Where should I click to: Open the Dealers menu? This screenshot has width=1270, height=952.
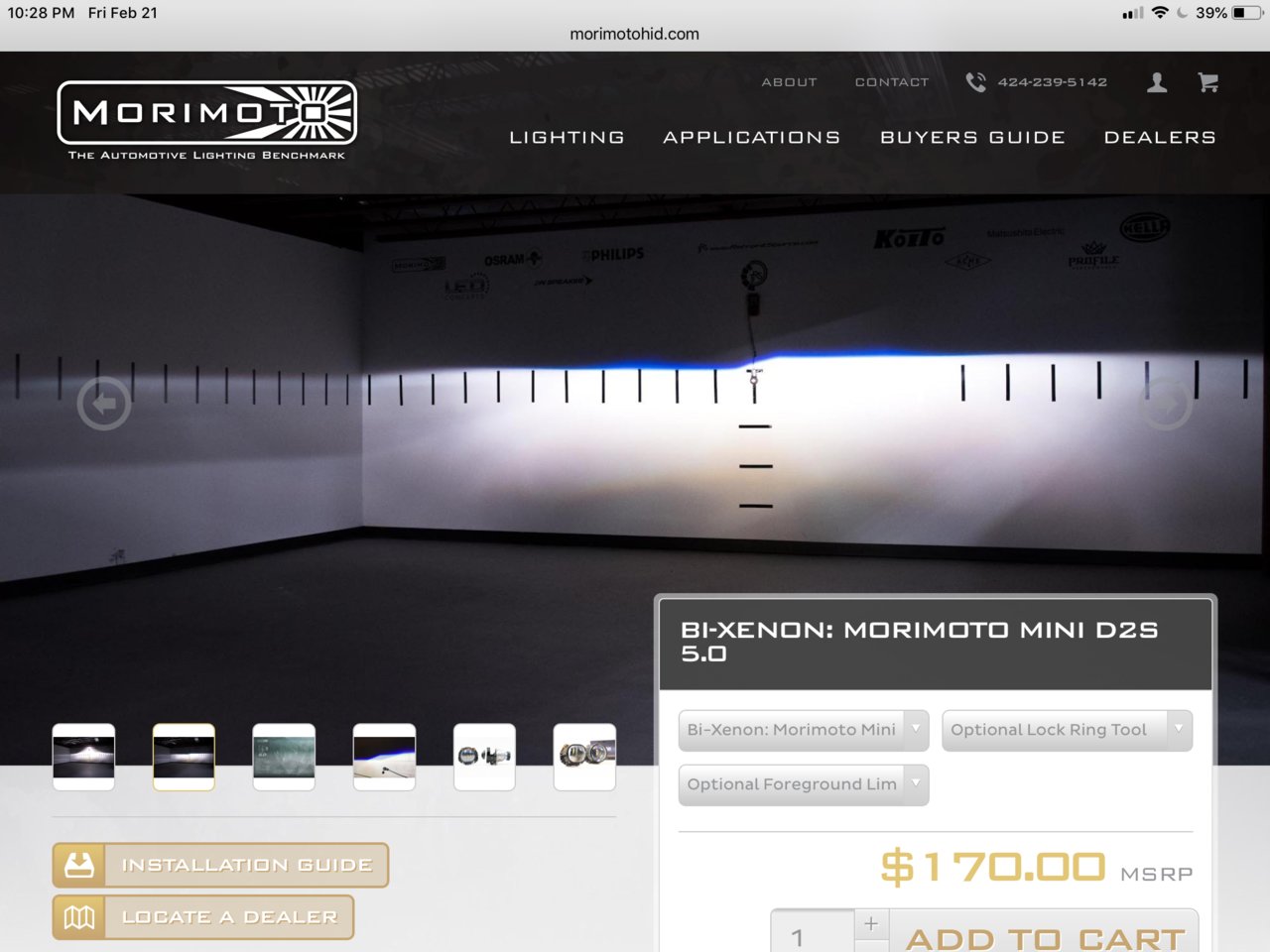(x=1160, y=137)
